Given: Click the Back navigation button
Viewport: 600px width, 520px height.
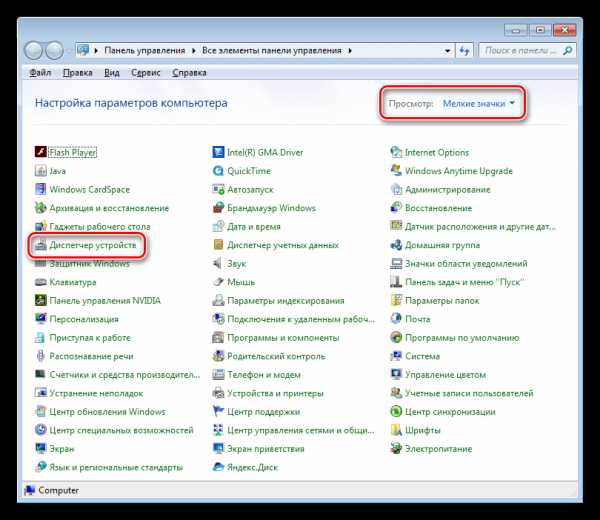Looking at the screenshot, I should (33, 51).
